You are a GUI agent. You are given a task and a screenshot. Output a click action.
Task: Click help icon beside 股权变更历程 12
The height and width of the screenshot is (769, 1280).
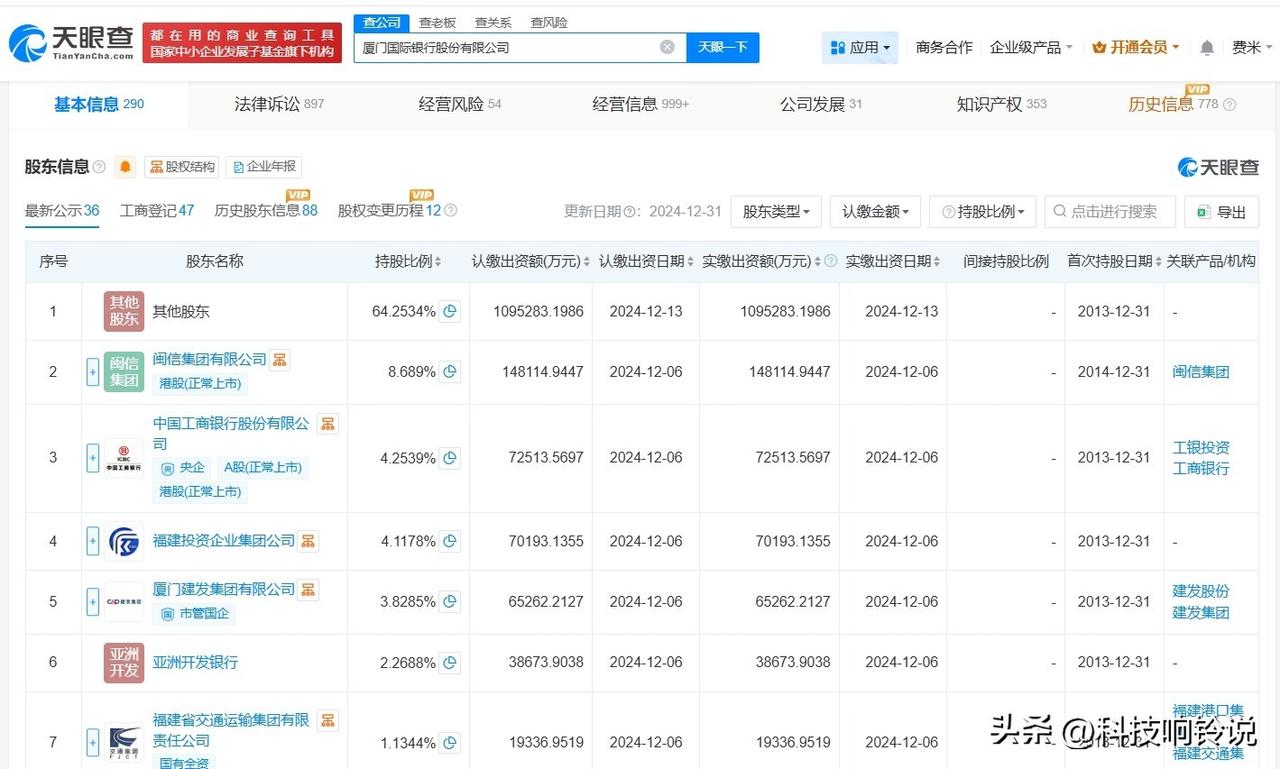pos(450,211)
